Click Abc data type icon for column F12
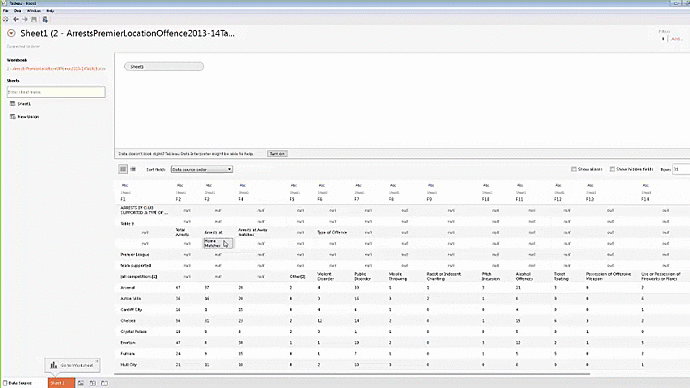The width and height of the screenshot is (690, 388). click(558, 185)
